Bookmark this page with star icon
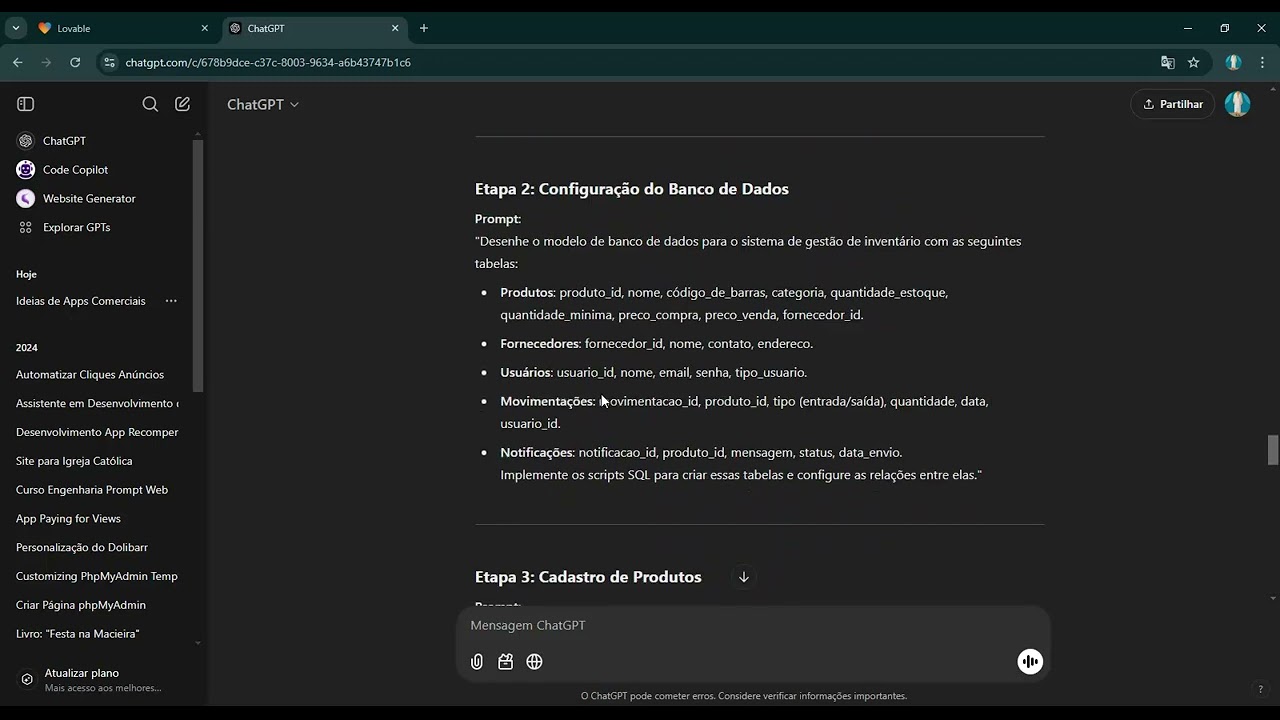The height and width of the screenshot is (720, 1280). 1193,62
